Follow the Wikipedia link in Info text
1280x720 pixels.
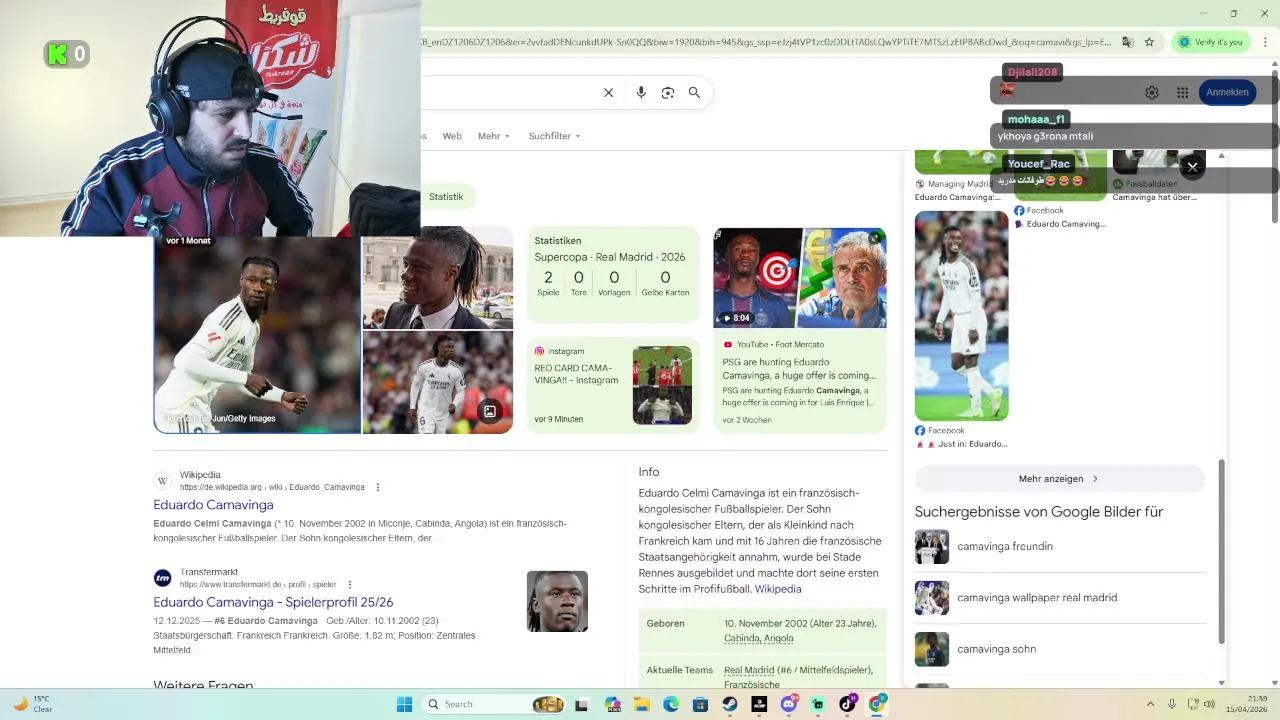[x=778, y=589]
